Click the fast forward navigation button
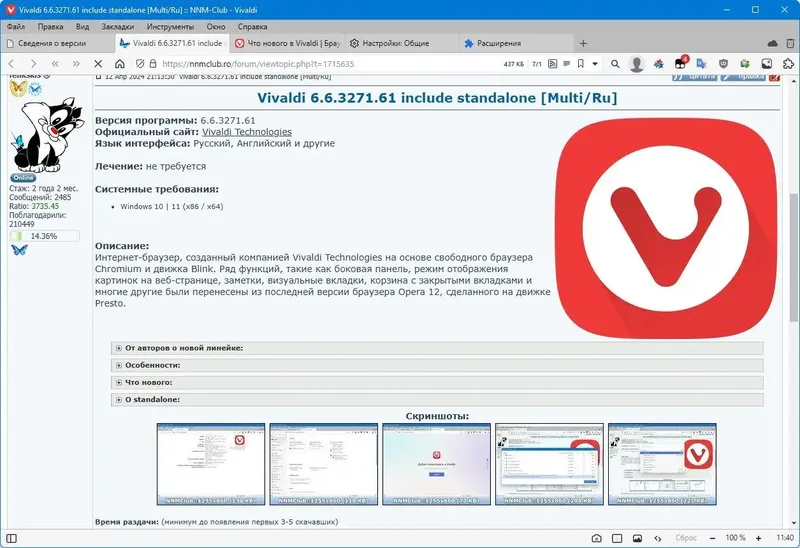 (x=76, y=64)
